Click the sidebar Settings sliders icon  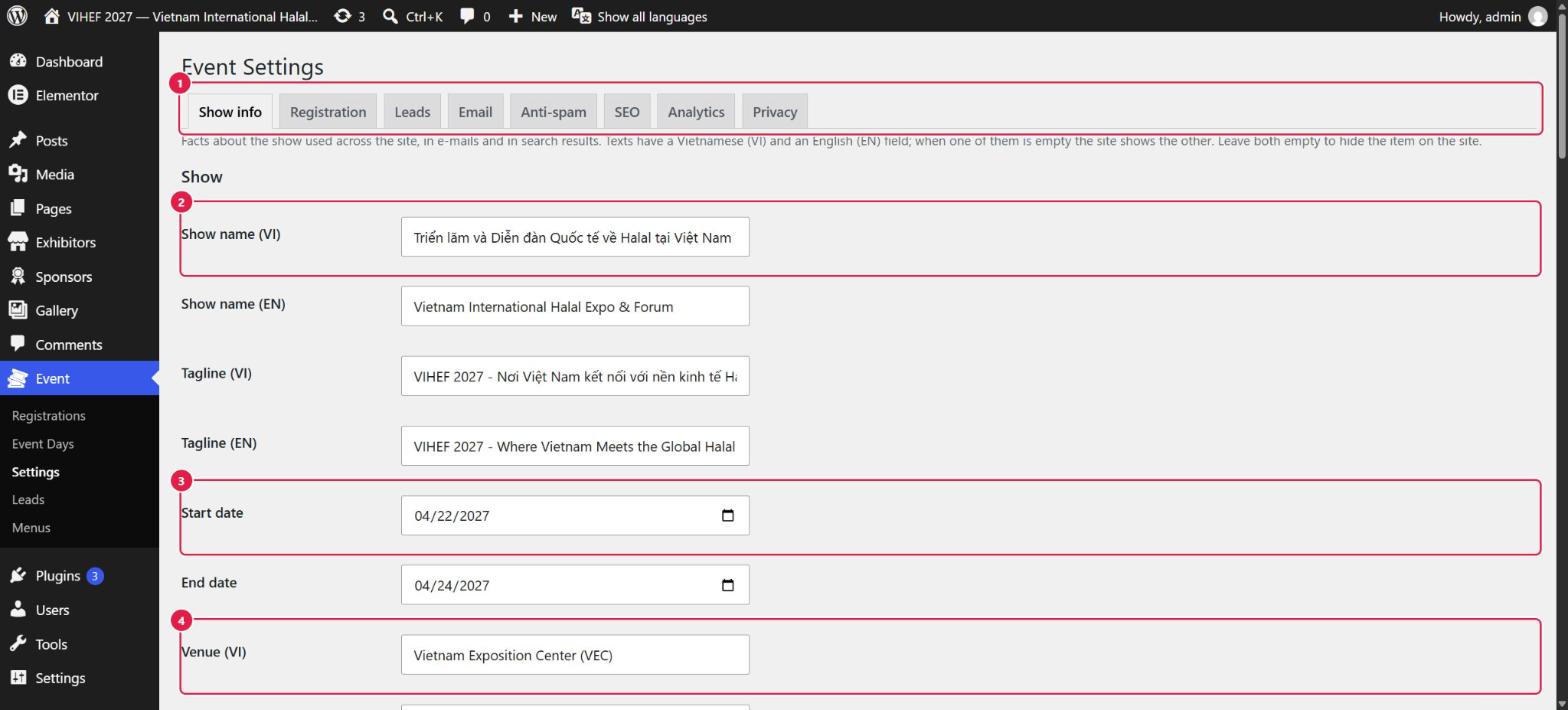[x=18, y=678]
